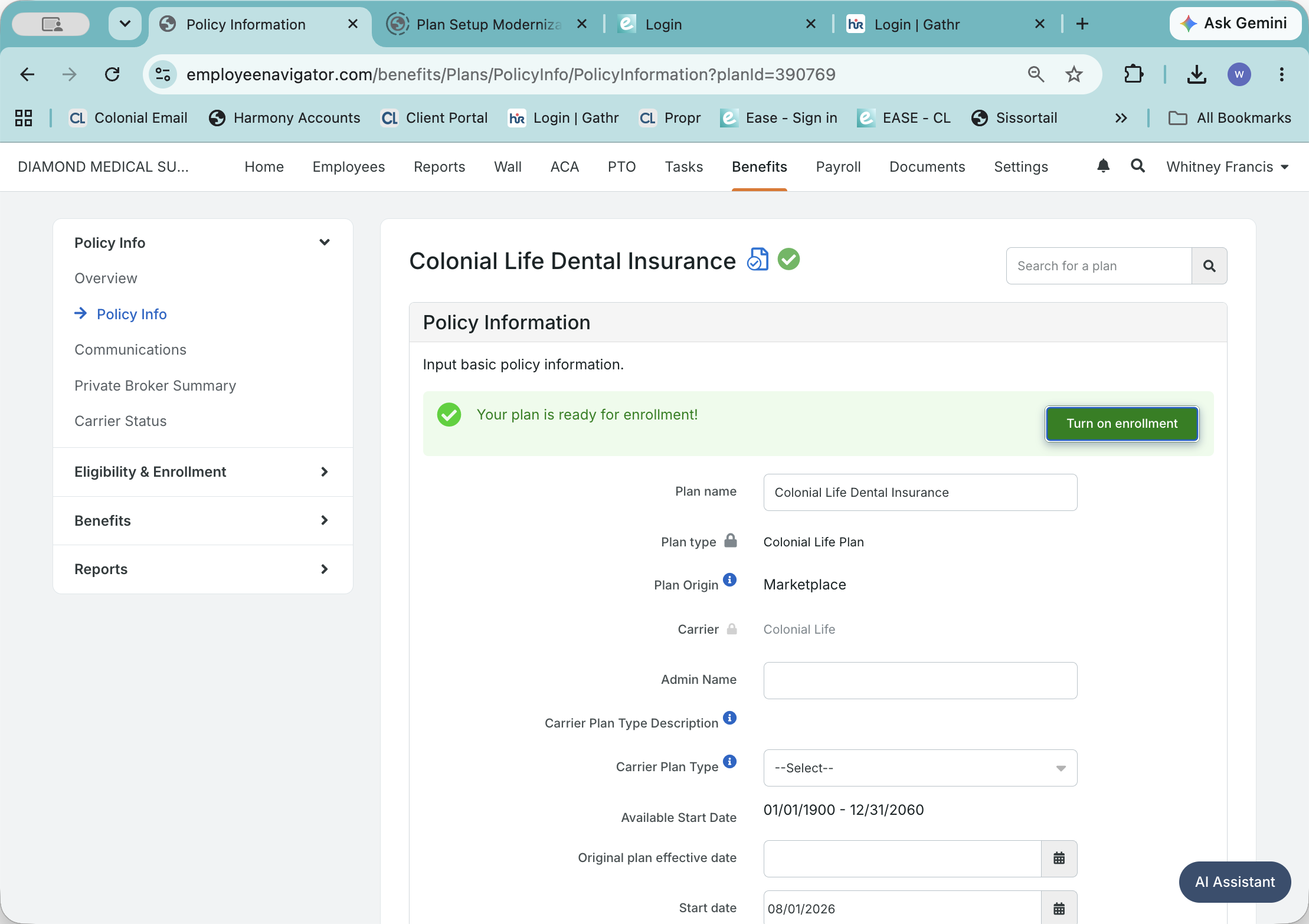This screenshot has height=924, width=1309.
Task: Click the Original plan effective date field
Action: click(x=902, y=859)
